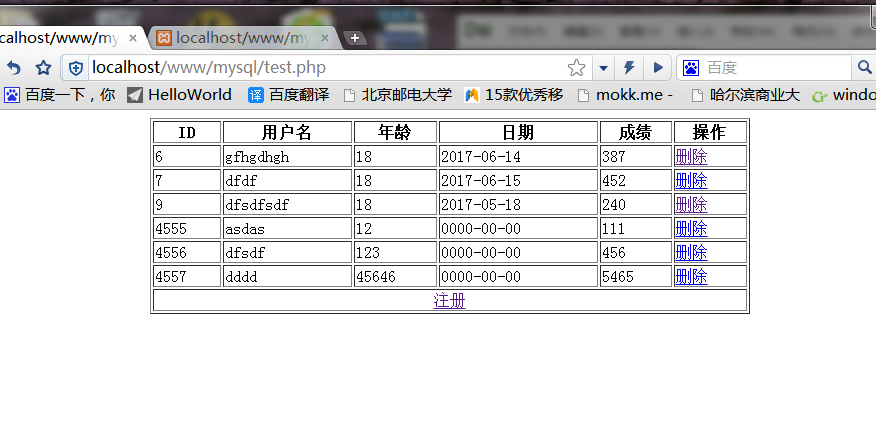876x423 pixels.
Task: Open a new tab with plus button
Action: pos(355,38)
